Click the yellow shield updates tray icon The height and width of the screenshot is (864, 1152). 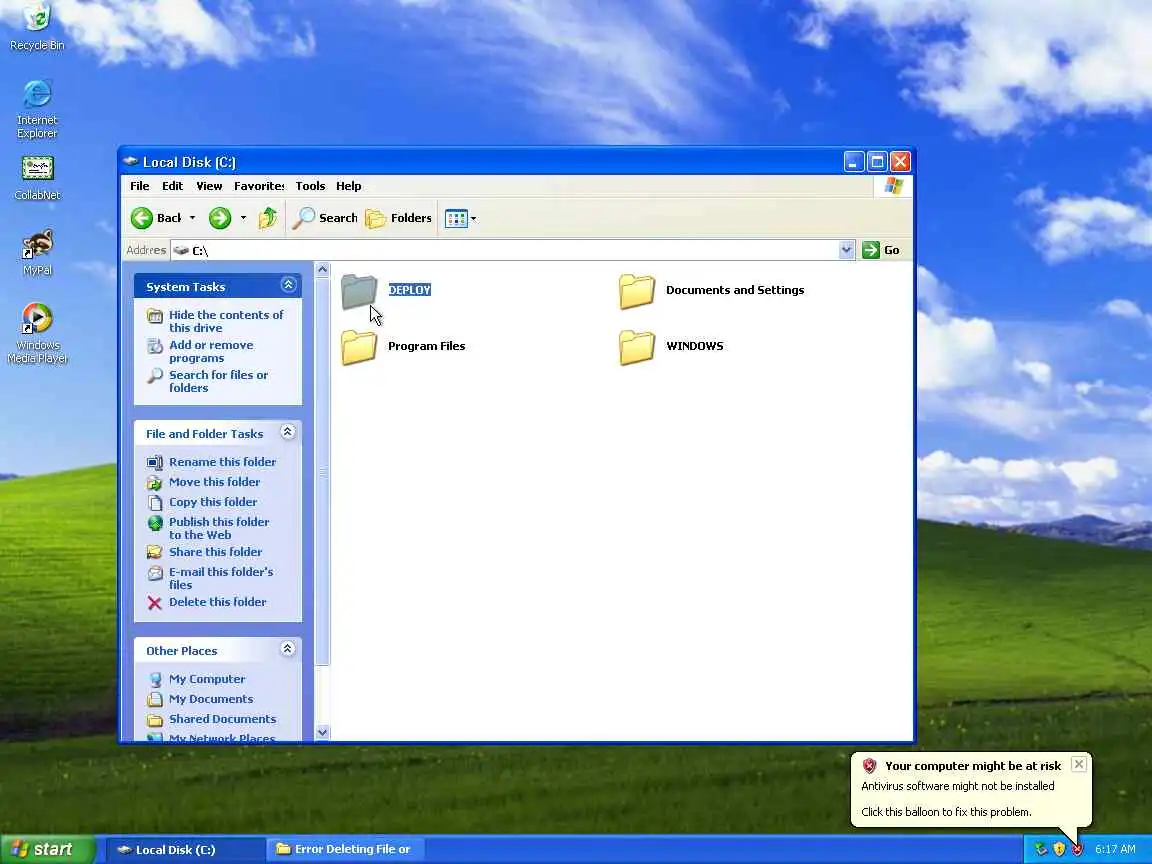[x=1059, y=849]
